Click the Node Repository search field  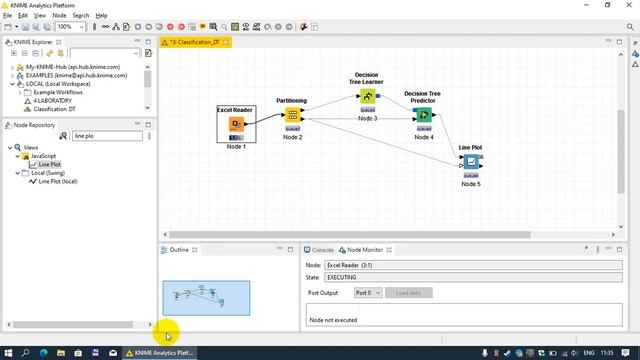[x=107, y=136]
